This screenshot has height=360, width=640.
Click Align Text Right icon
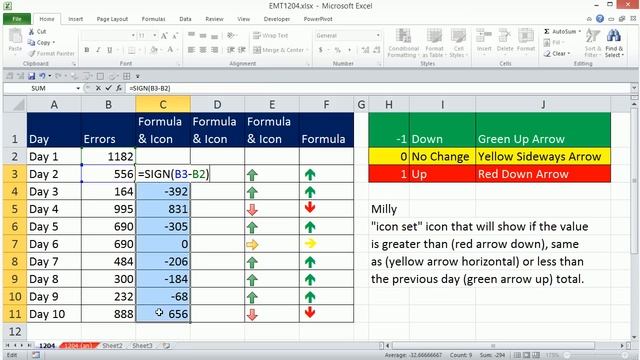coord(214,50)
